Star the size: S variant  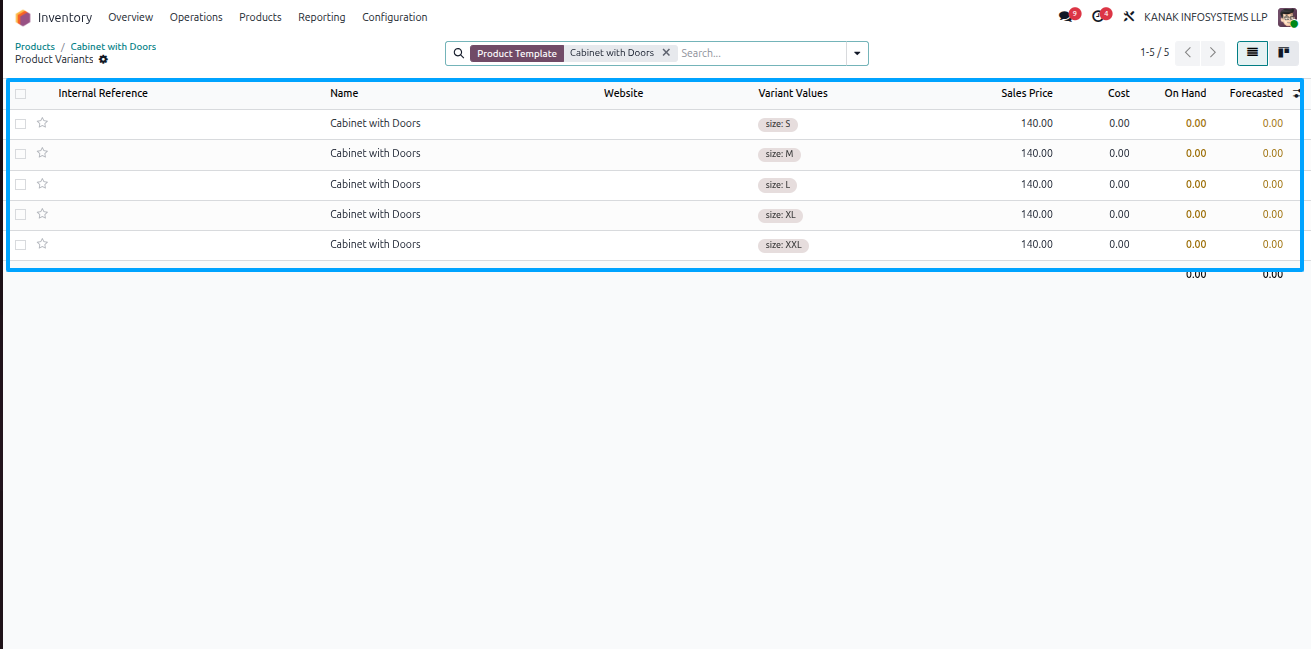click(x=42, y=123)
